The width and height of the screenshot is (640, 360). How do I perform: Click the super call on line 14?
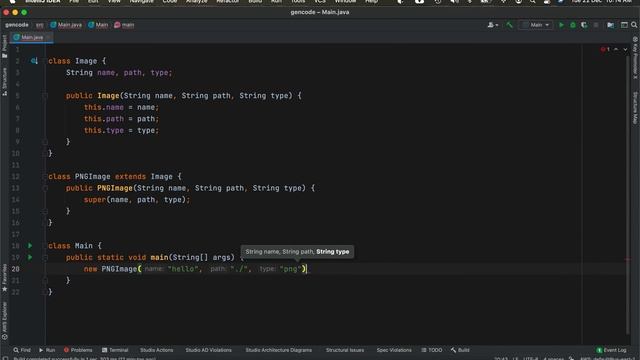pos(95,200)
